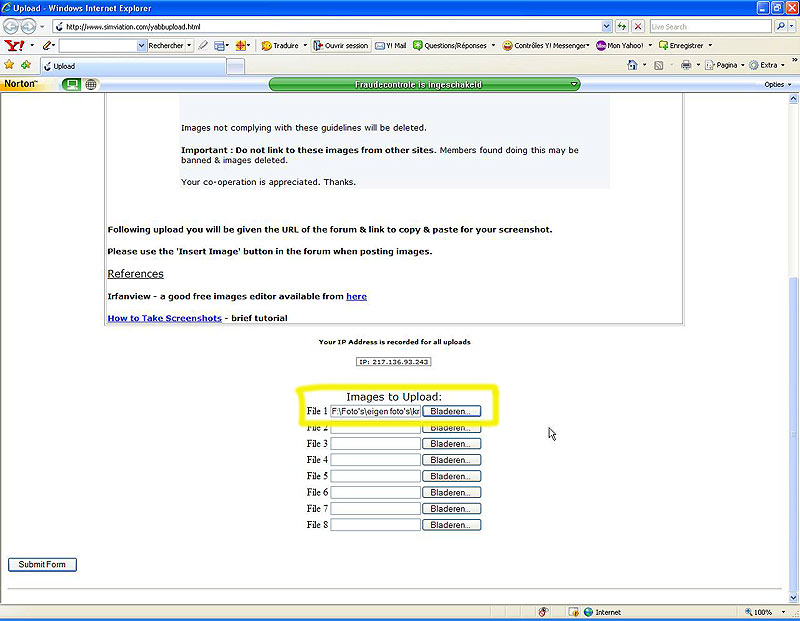
Task: Click the File 5 path input field
Action: click(x=375, y=476)
